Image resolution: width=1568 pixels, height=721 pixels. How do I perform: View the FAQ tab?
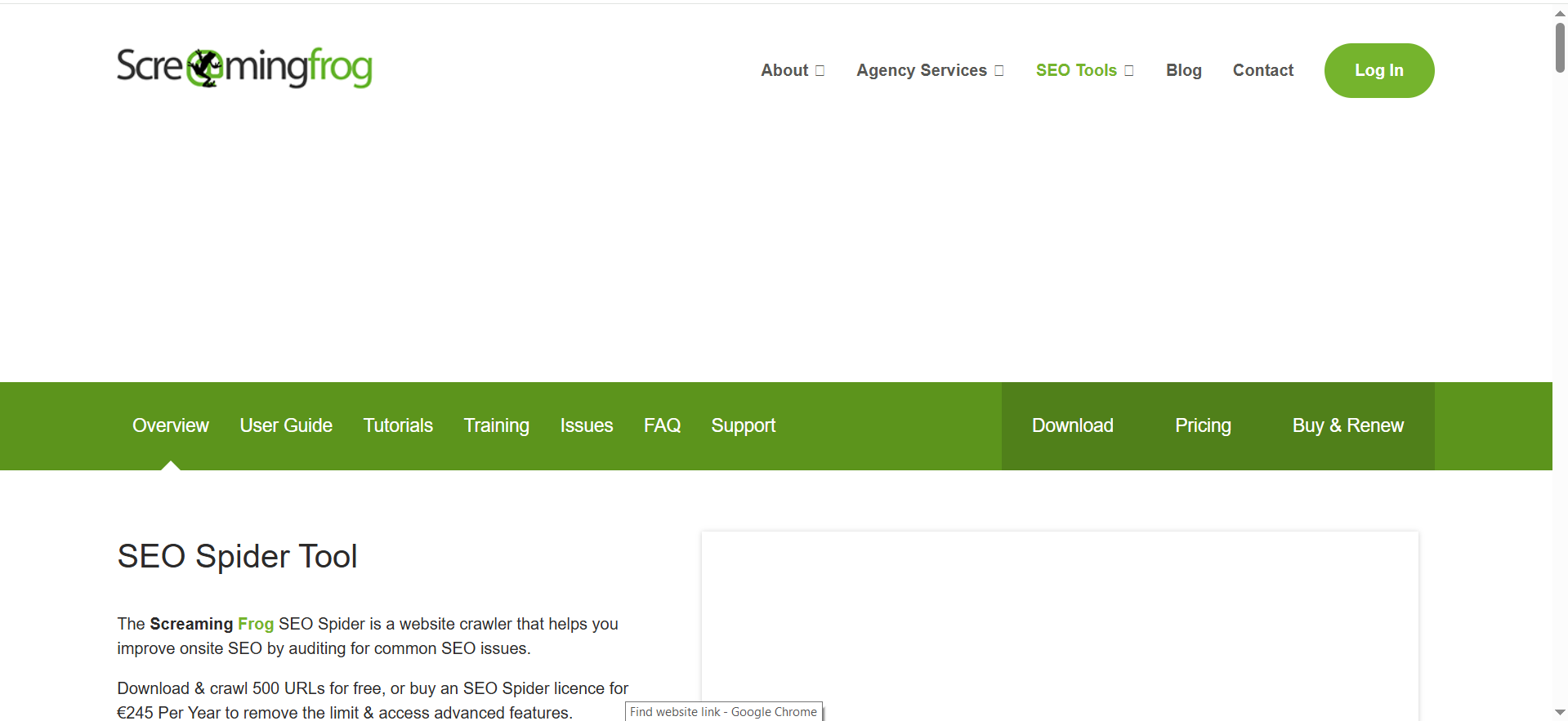pos(662,425)
